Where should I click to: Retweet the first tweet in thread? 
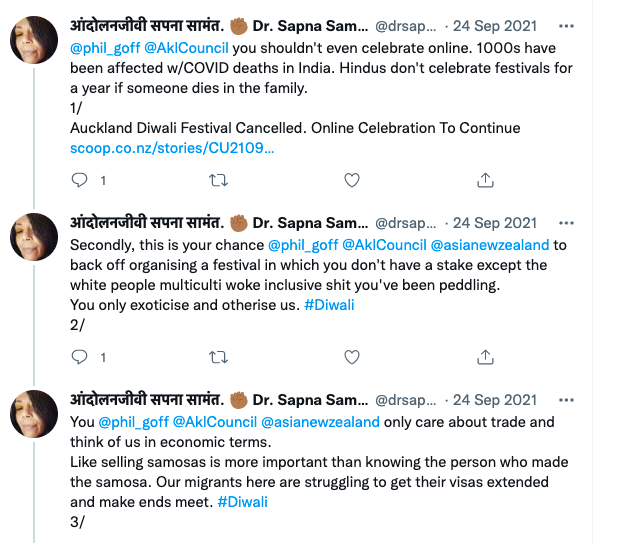(216, 180)
